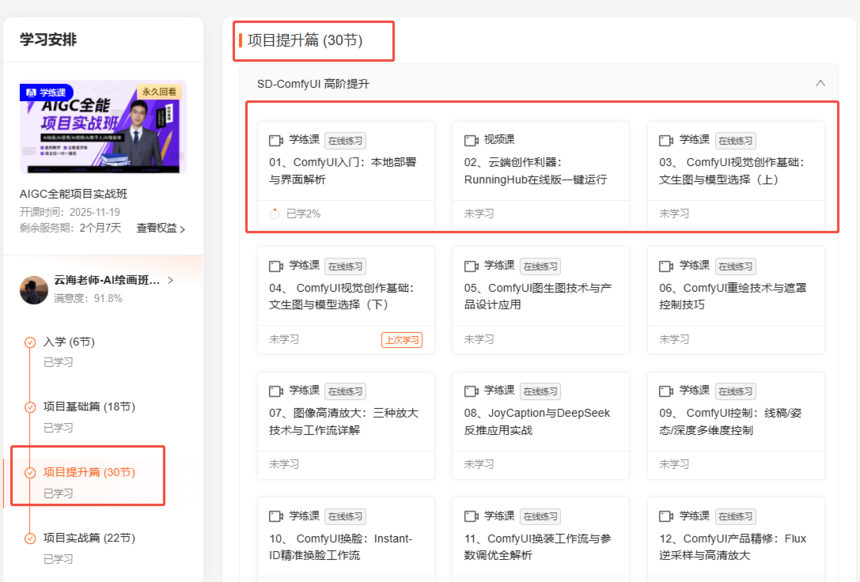Click video icon on lesson 07 card

[x=276, y=391]
